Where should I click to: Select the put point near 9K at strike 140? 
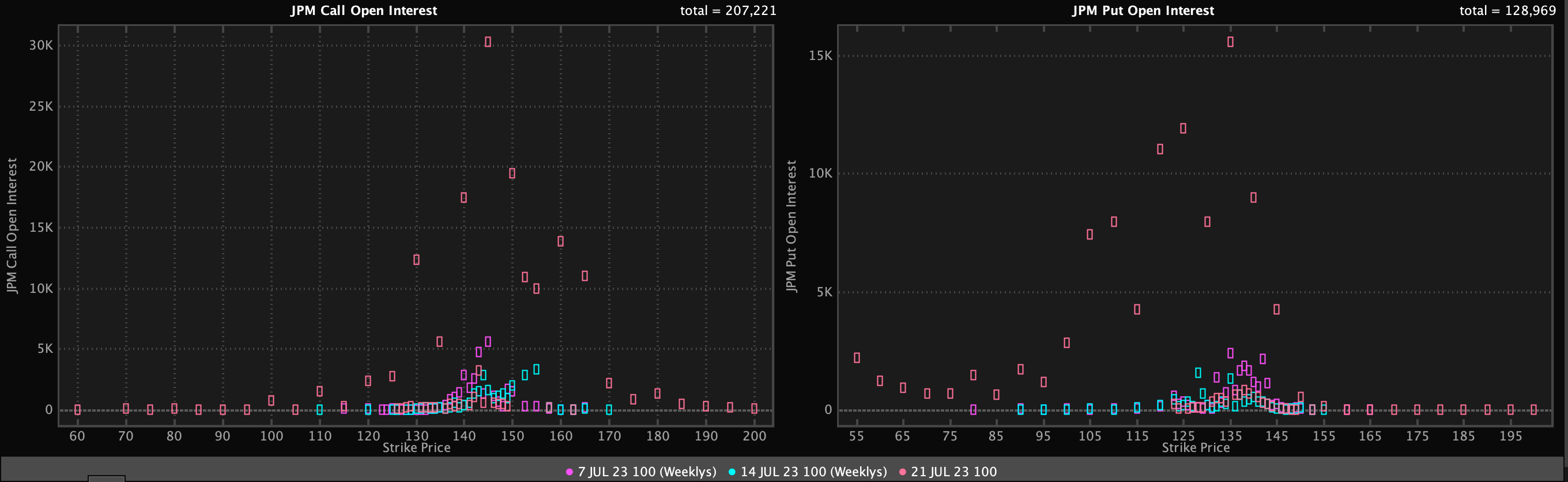[x=1253, y=198]
